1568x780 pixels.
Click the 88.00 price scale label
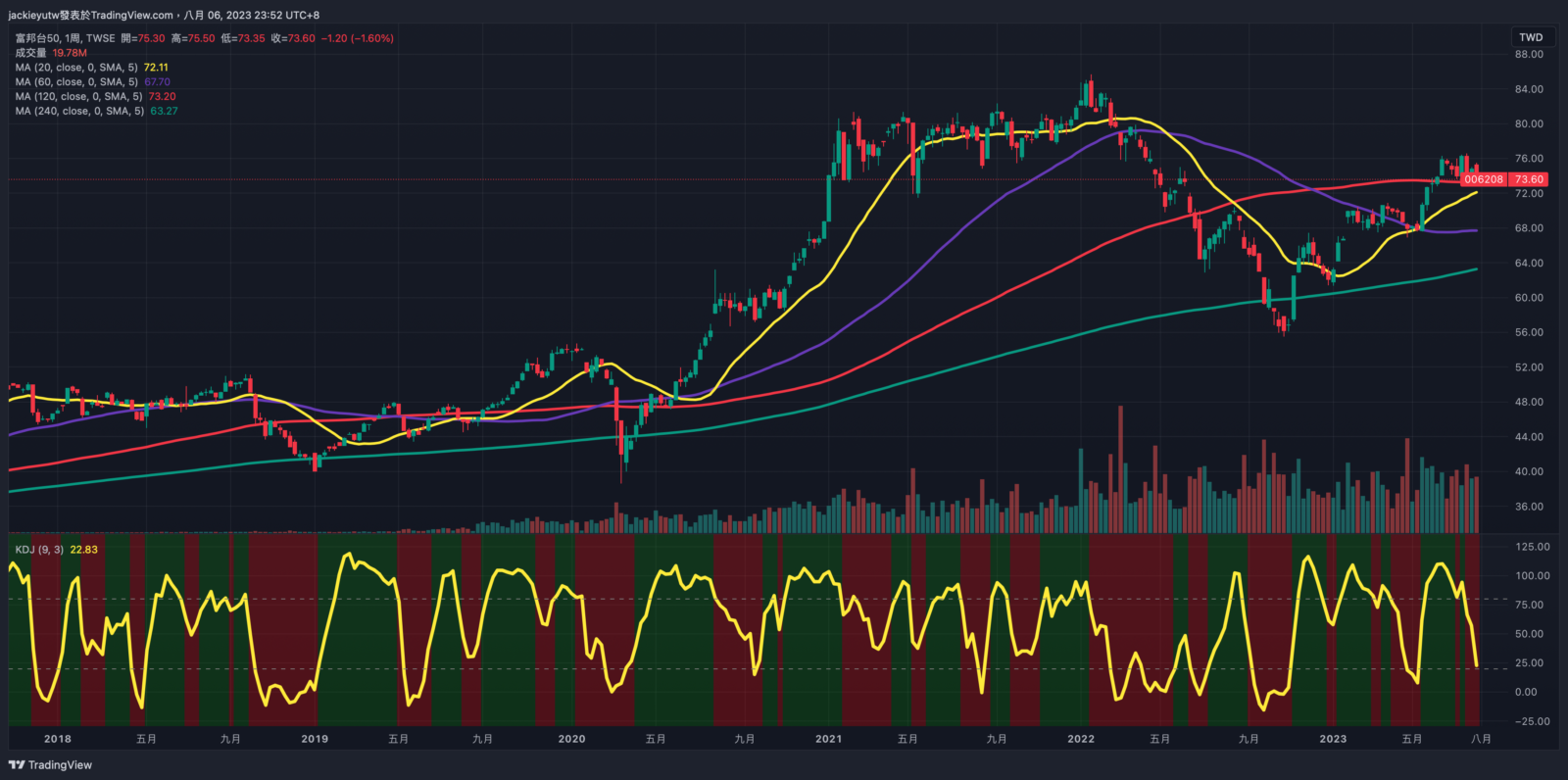click(x=1529, y=55)
